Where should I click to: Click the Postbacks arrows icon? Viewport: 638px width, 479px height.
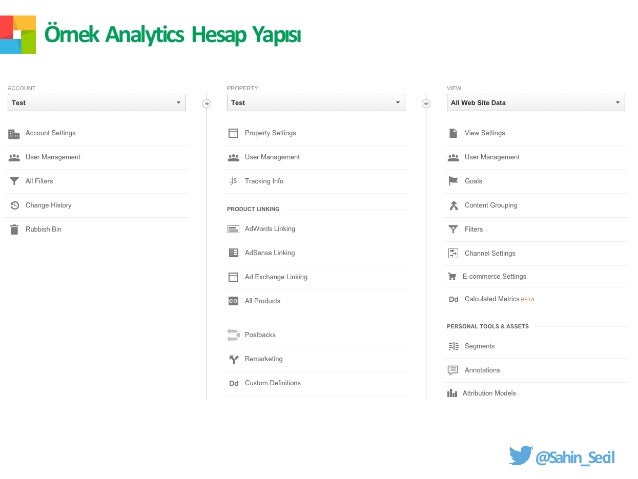[x=233, y=335]
